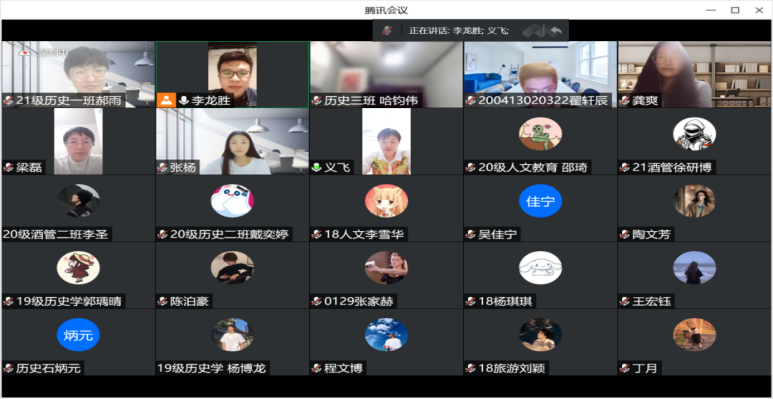773x399 pixels.
Task: Select 张杨's video tile
Action: coord(232,142)
